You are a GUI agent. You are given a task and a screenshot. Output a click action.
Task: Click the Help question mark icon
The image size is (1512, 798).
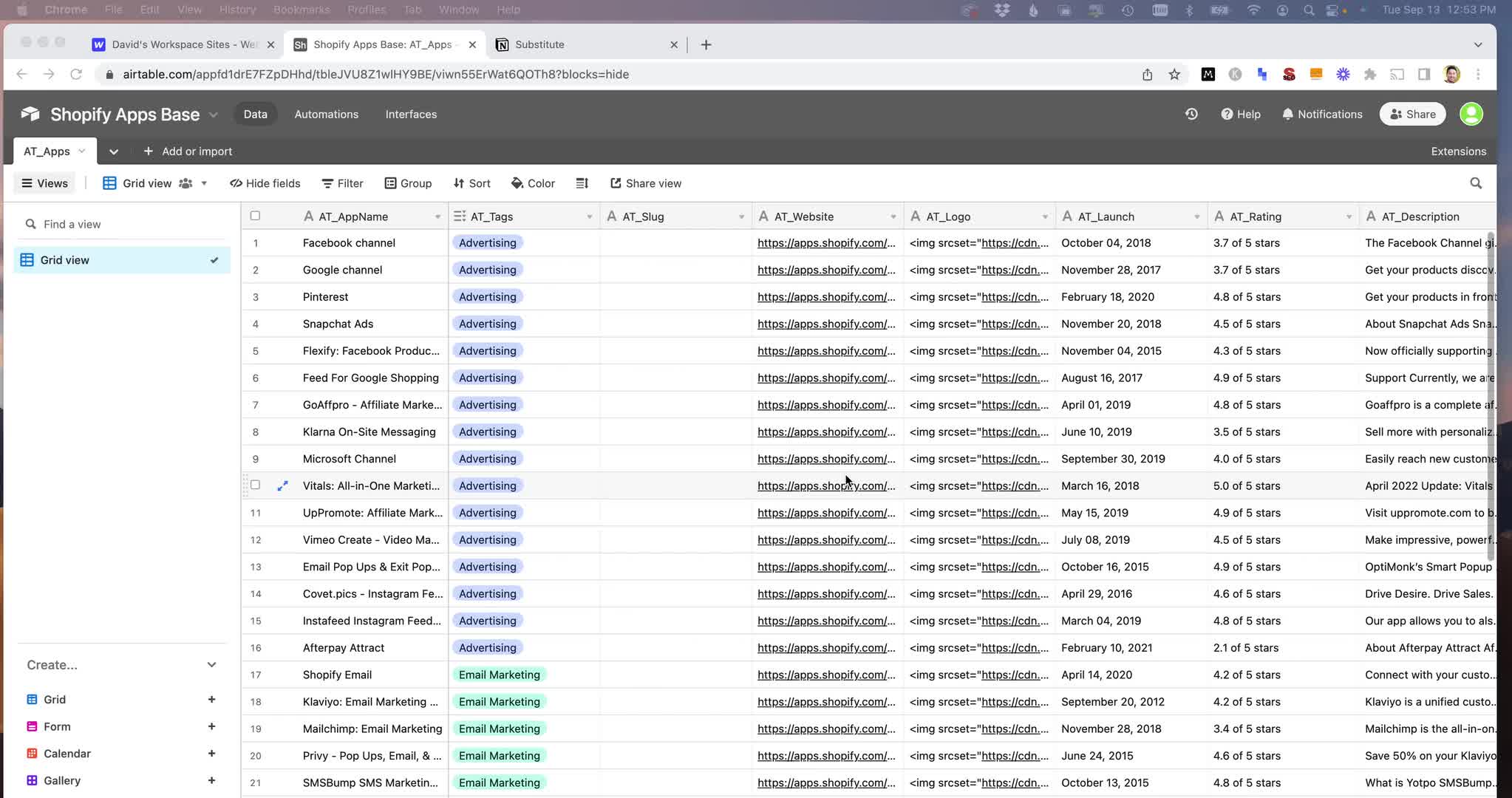pyautogui.click(x=1227, y=114)
